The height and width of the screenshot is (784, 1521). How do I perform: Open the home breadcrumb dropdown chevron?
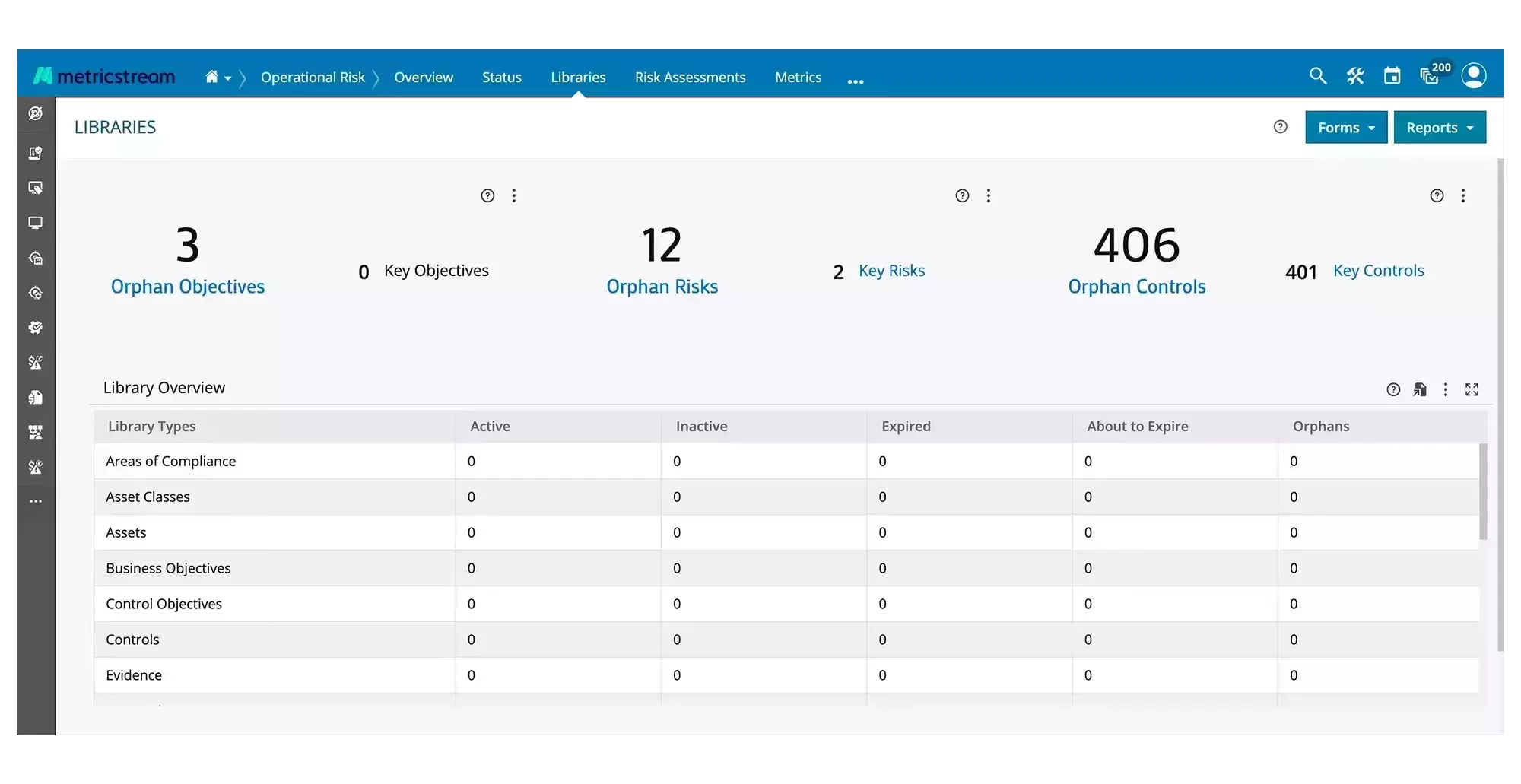(x=229, y=78)
